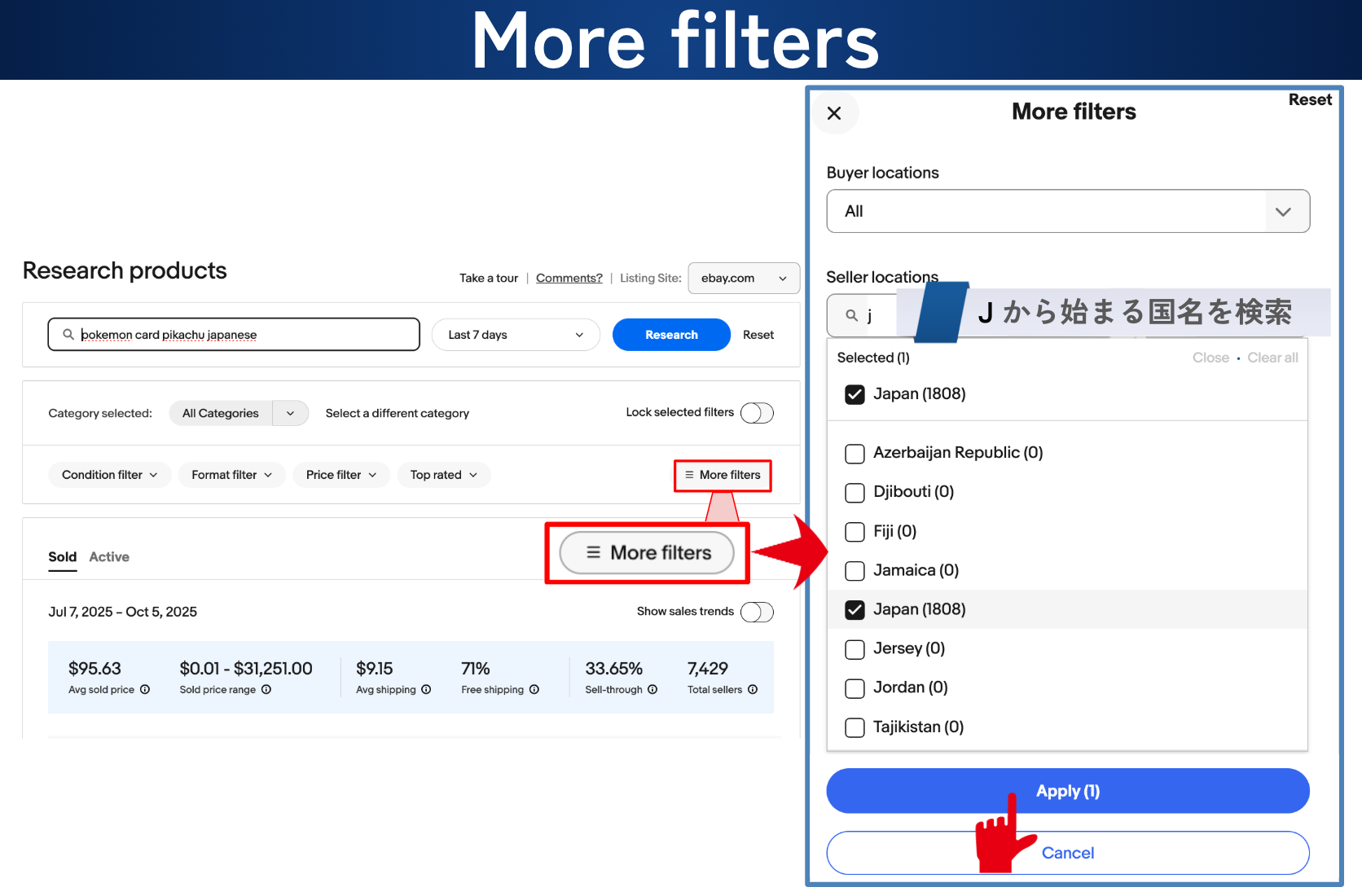
Task: Uncheck Japan (1808) in the Selected section
Action: 855,394
